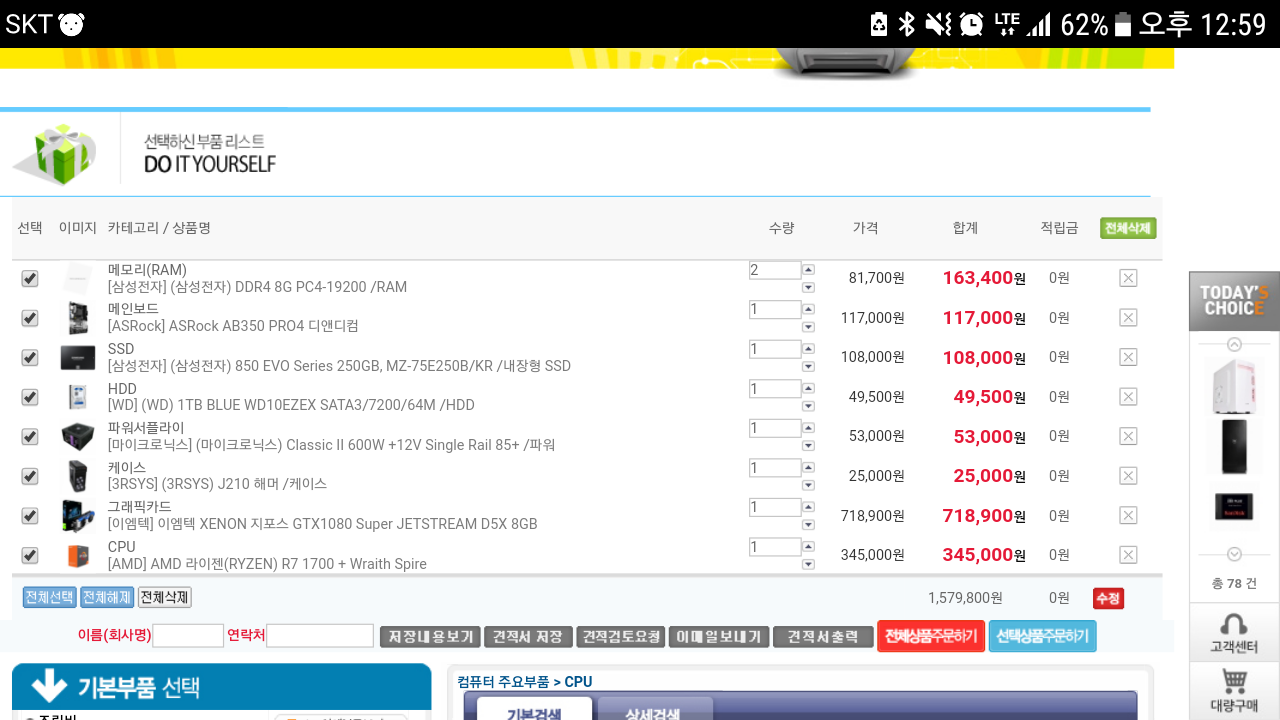The width and height of the screenshot is (1280, 720).
Task: Focus the 이름(회사명) input field
Action: coord(188,636)
